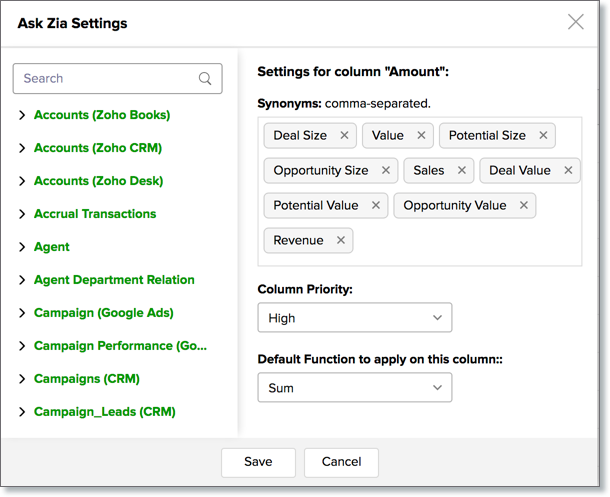Delete the "Revenue" synonym tag
The height and width of the screenshot is (497, 610).
[x=341, y=241]
